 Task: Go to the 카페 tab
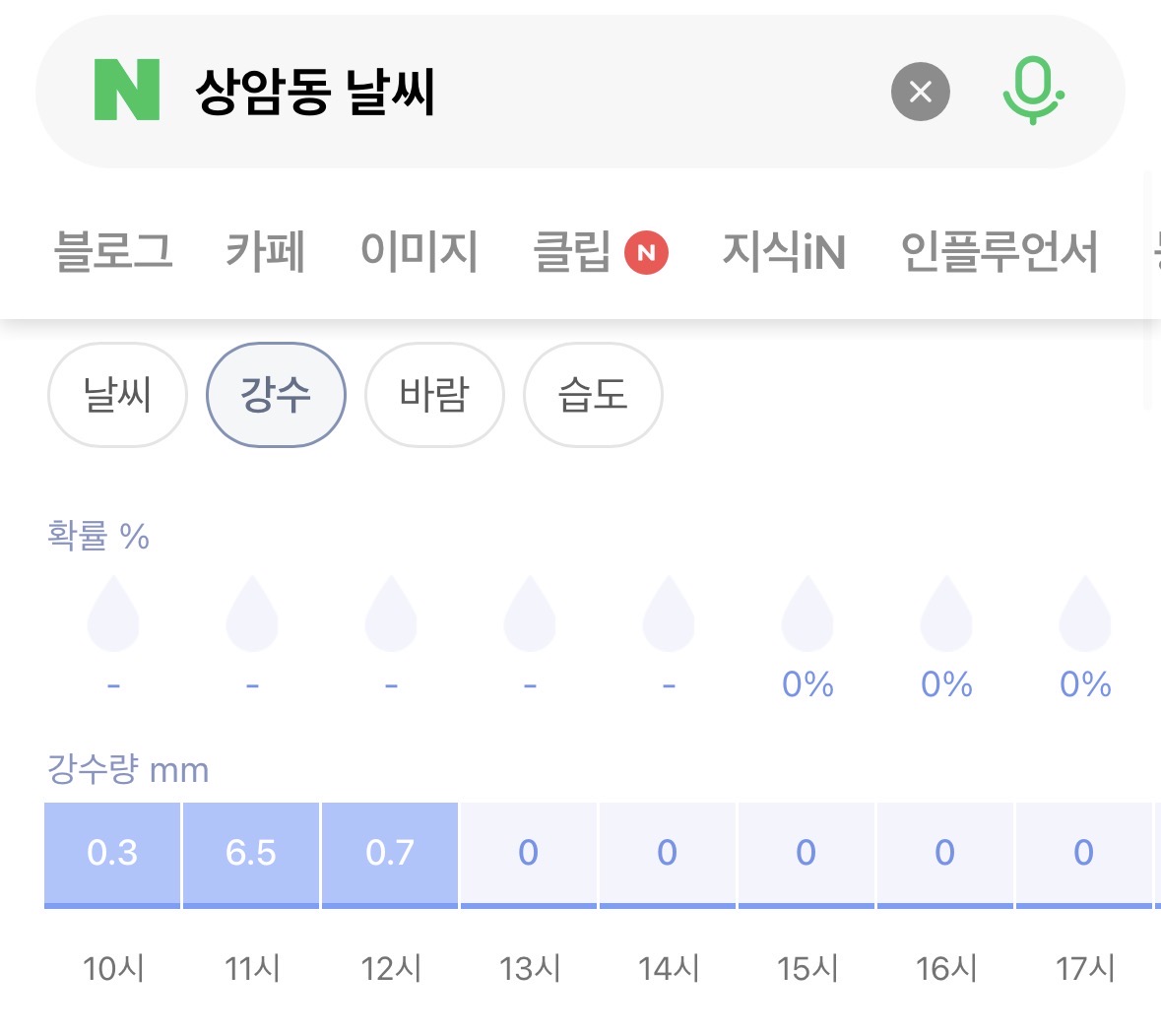click(x=266, y=251)
